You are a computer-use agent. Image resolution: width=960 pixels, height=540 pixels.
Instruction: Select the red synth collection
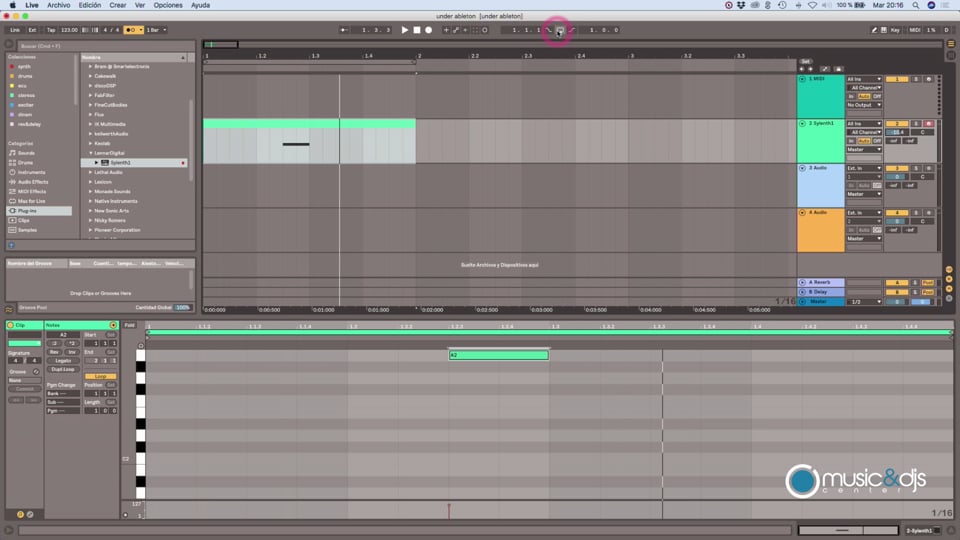pos(24,66)
